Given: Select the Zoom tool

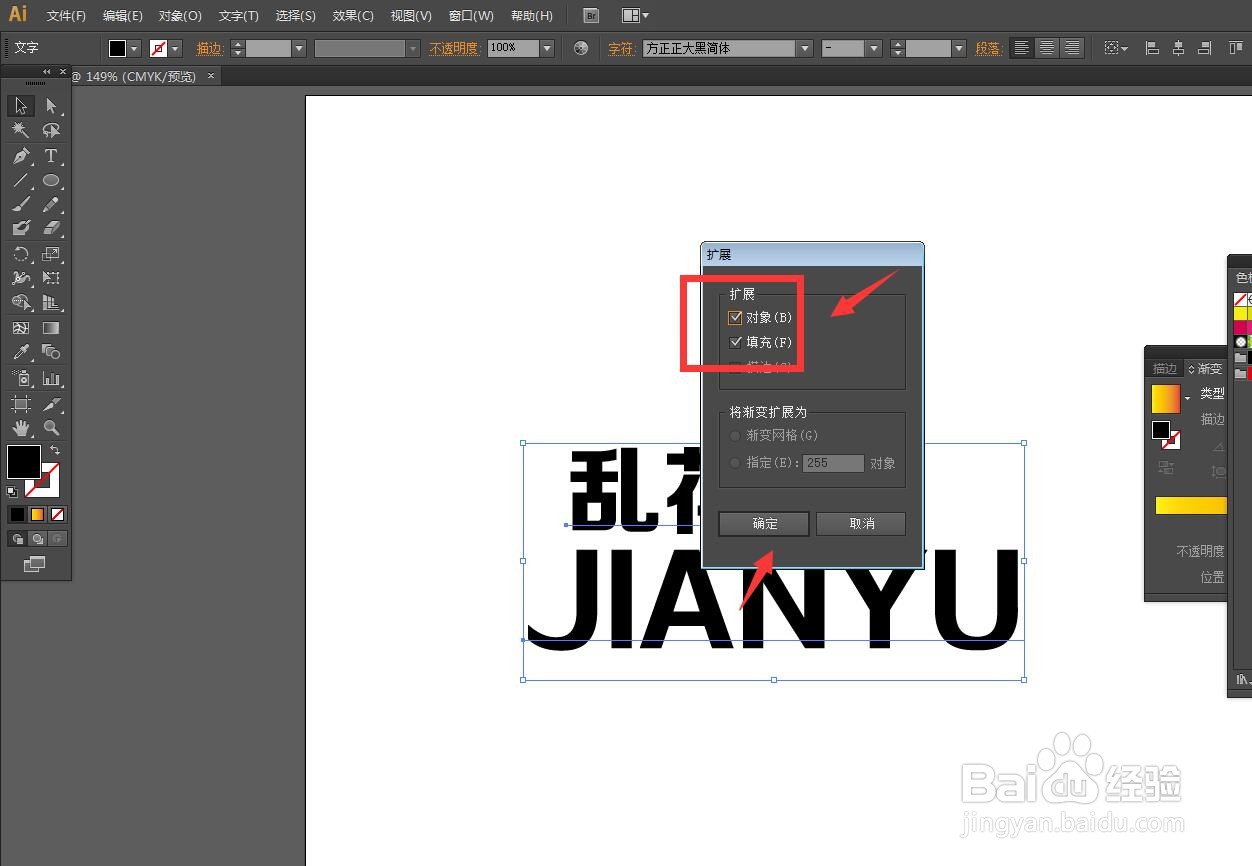Looking at the screenshot, I should pos(51,428).
